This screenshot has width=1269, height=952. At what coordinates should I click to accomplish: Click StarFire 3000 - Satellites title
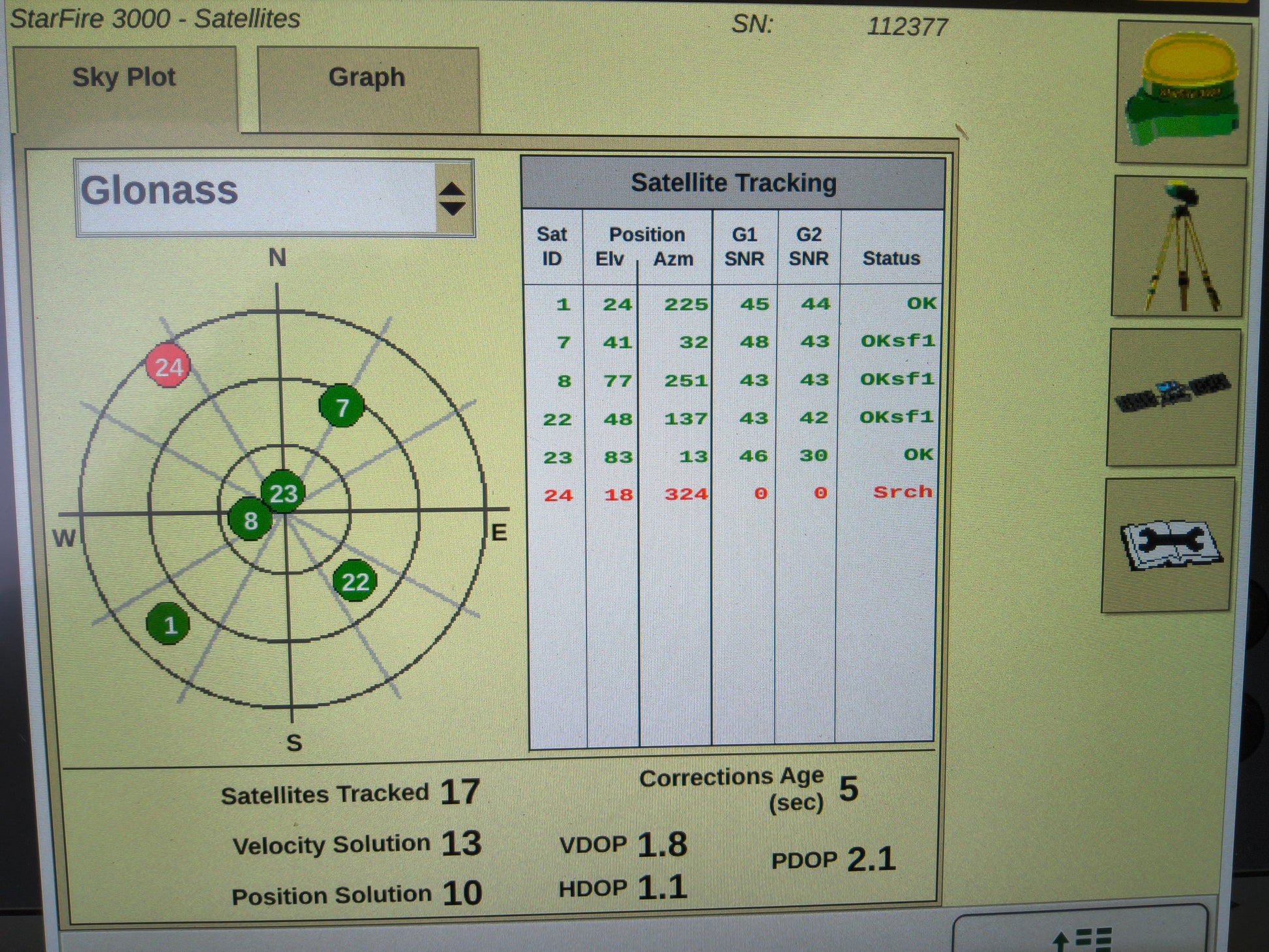point(155,18)
